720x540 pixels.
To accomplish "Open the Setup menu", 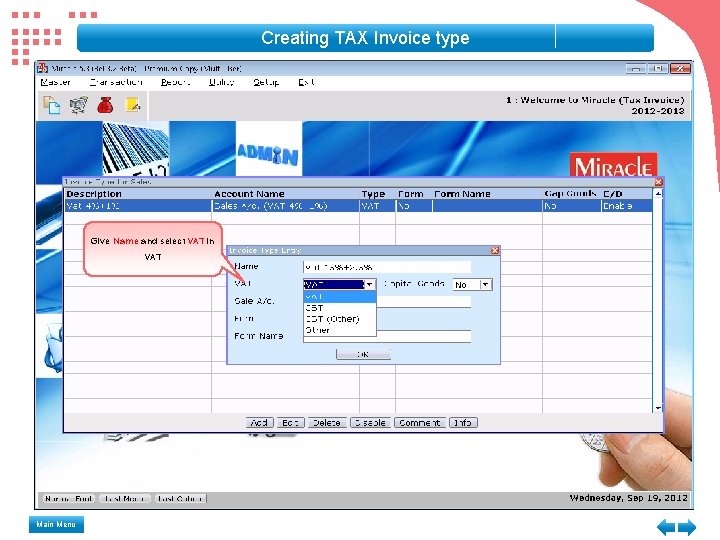I will click(x=266, y=82).
